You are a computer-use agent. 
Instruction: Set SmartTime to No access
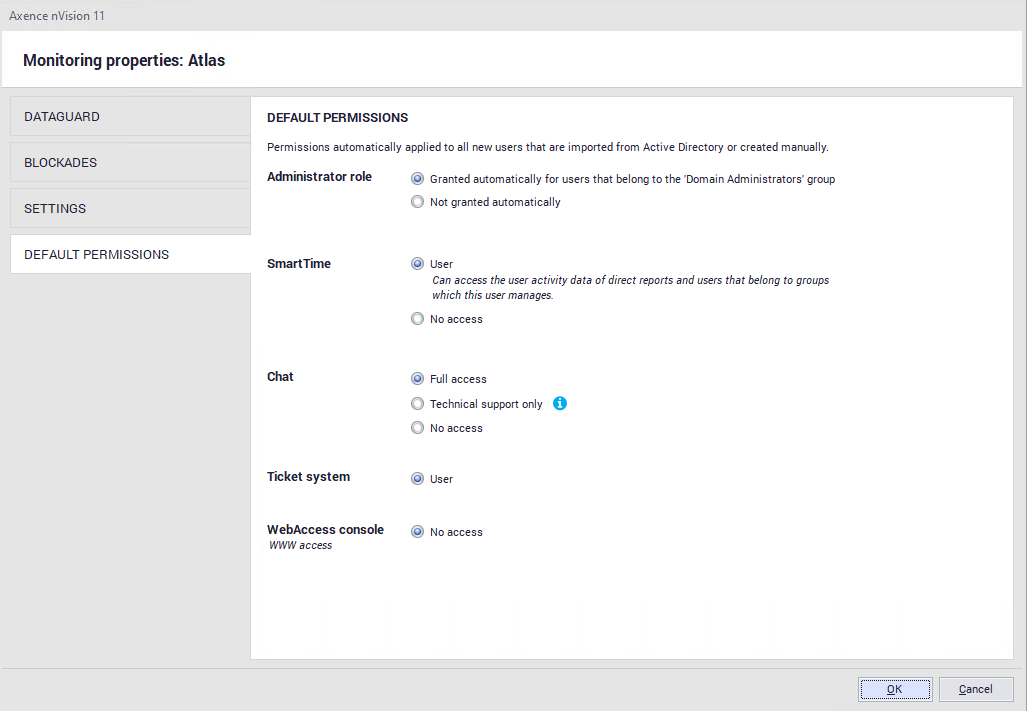click(x=418, y=319)
